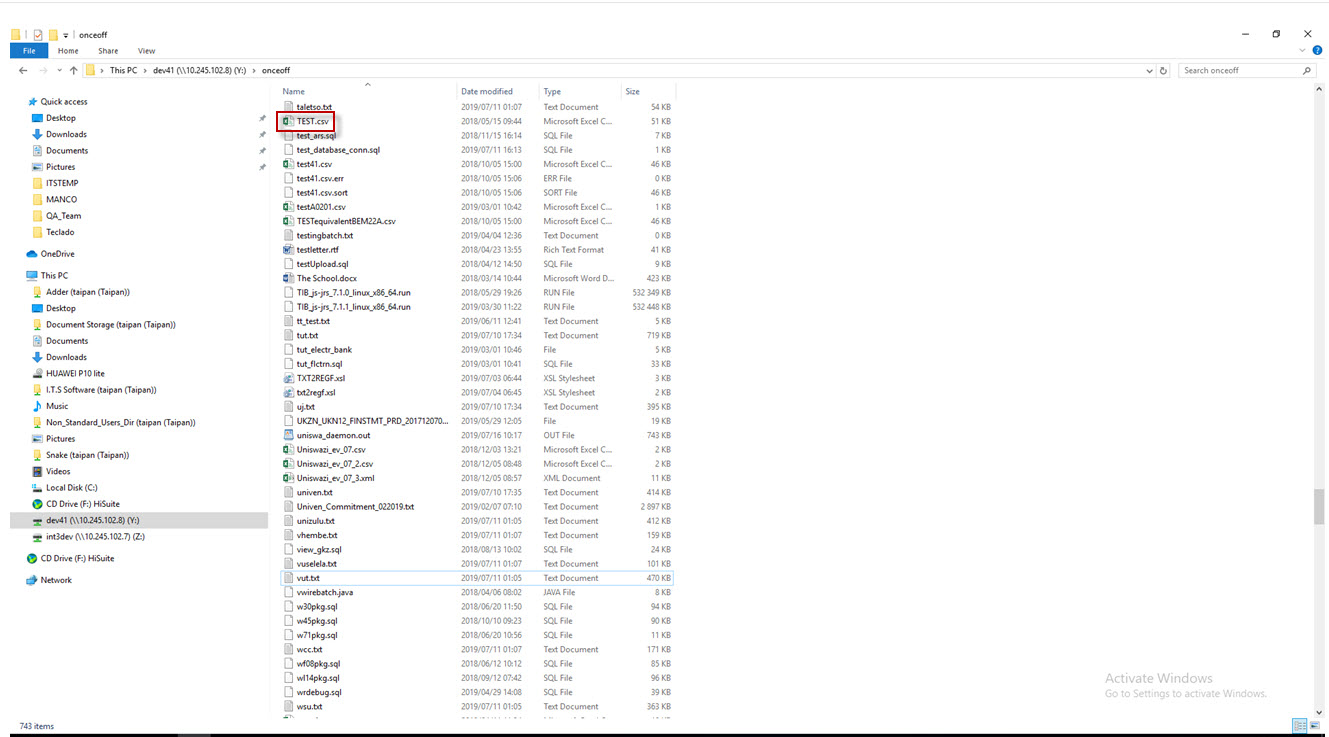
Task: Click the Properties icon in quick access toolbar
Action: pyautogui.click(x=38, y=34)
